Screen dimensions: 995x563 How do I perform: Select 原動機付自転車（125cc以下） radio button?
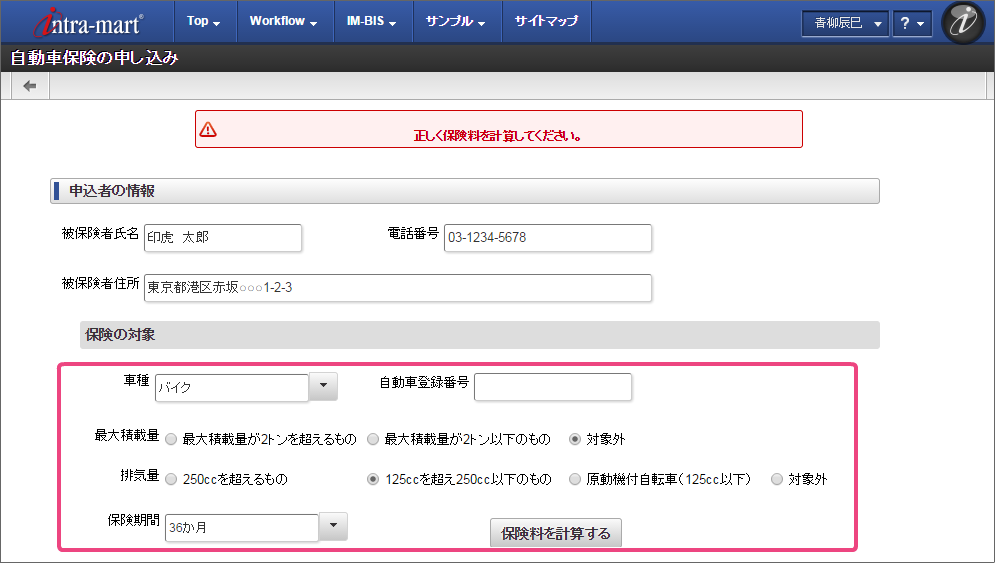575,479
